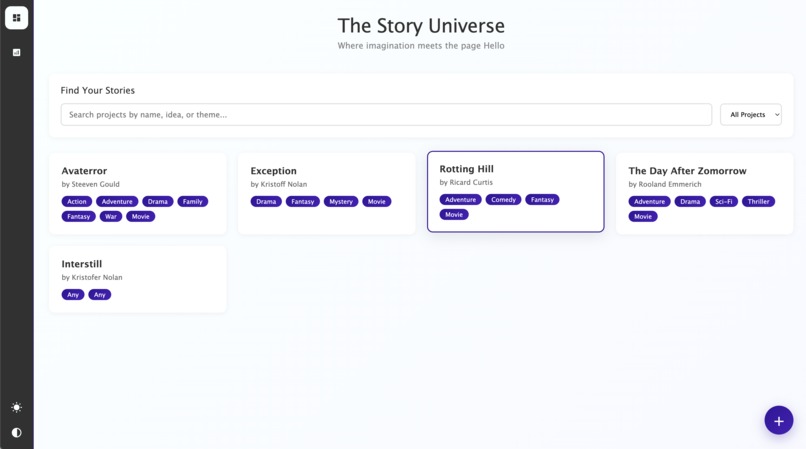Click author text by Rooland Emmerich
The image size is (806, 449).
click(665, 184)
